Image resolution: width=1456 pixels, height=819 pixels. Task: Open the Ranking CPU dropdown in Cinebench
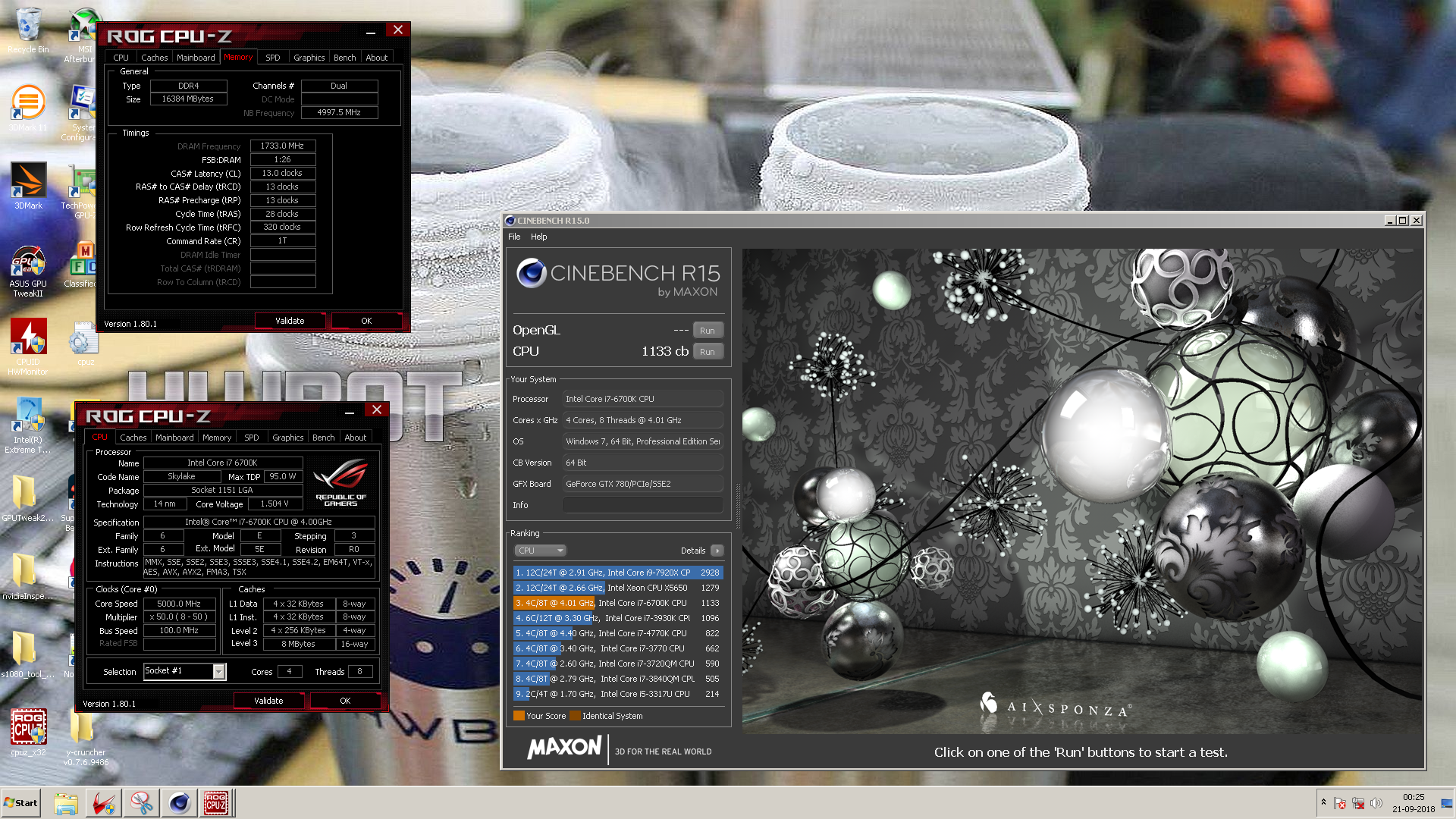(540, 551)
